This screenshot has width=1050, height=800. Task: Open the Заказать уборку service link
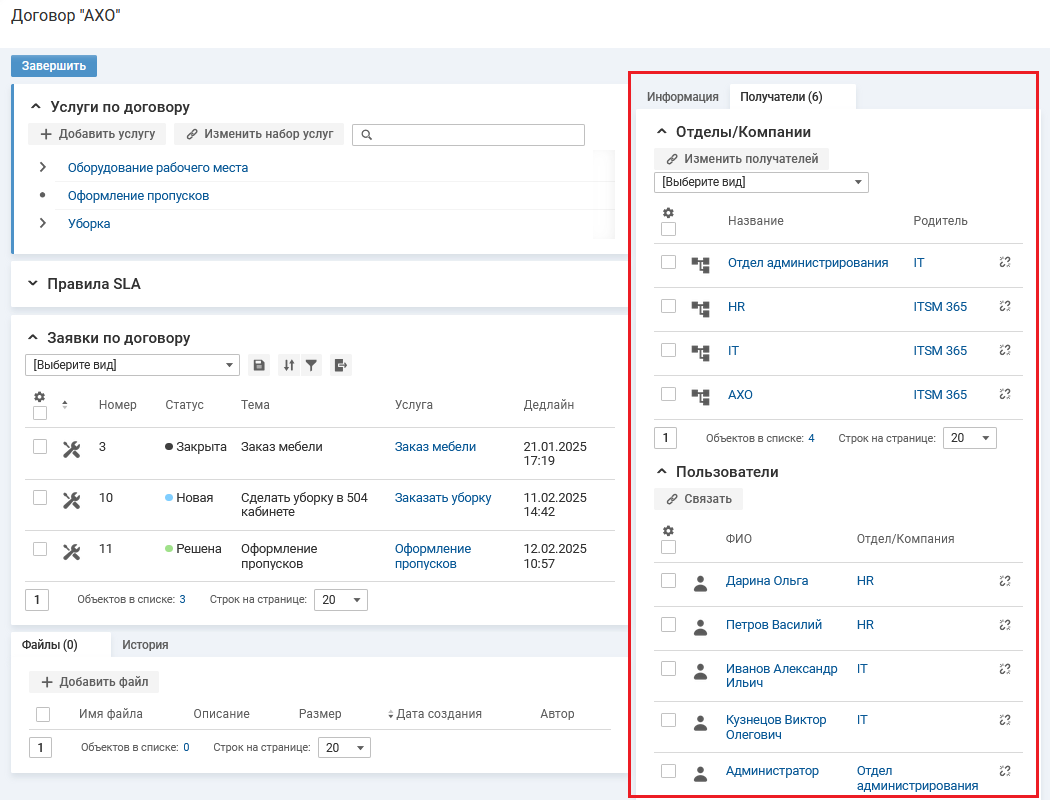point(442,498)
